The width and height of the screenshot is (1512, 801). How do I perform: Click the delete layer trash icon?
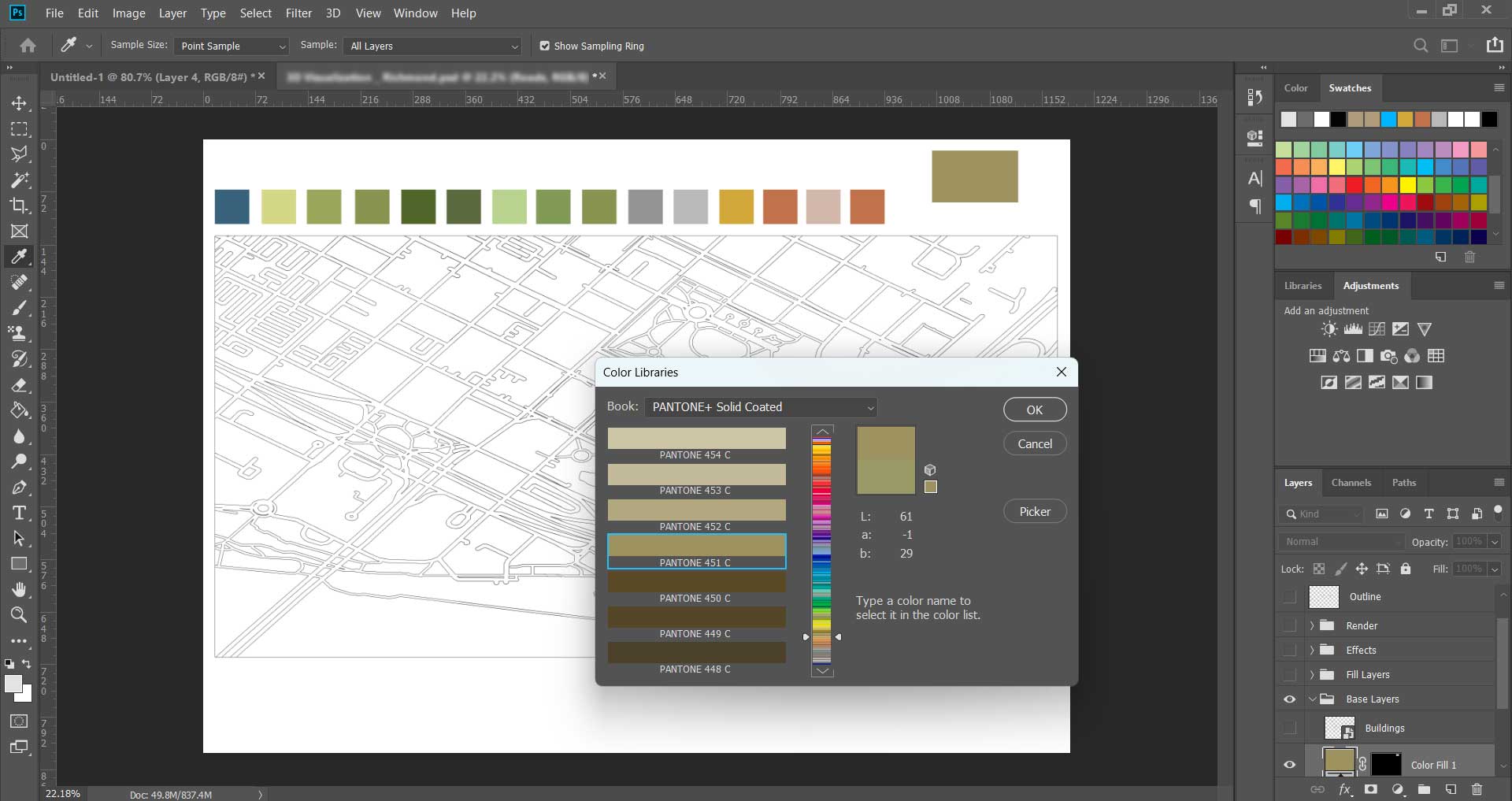1477,788
